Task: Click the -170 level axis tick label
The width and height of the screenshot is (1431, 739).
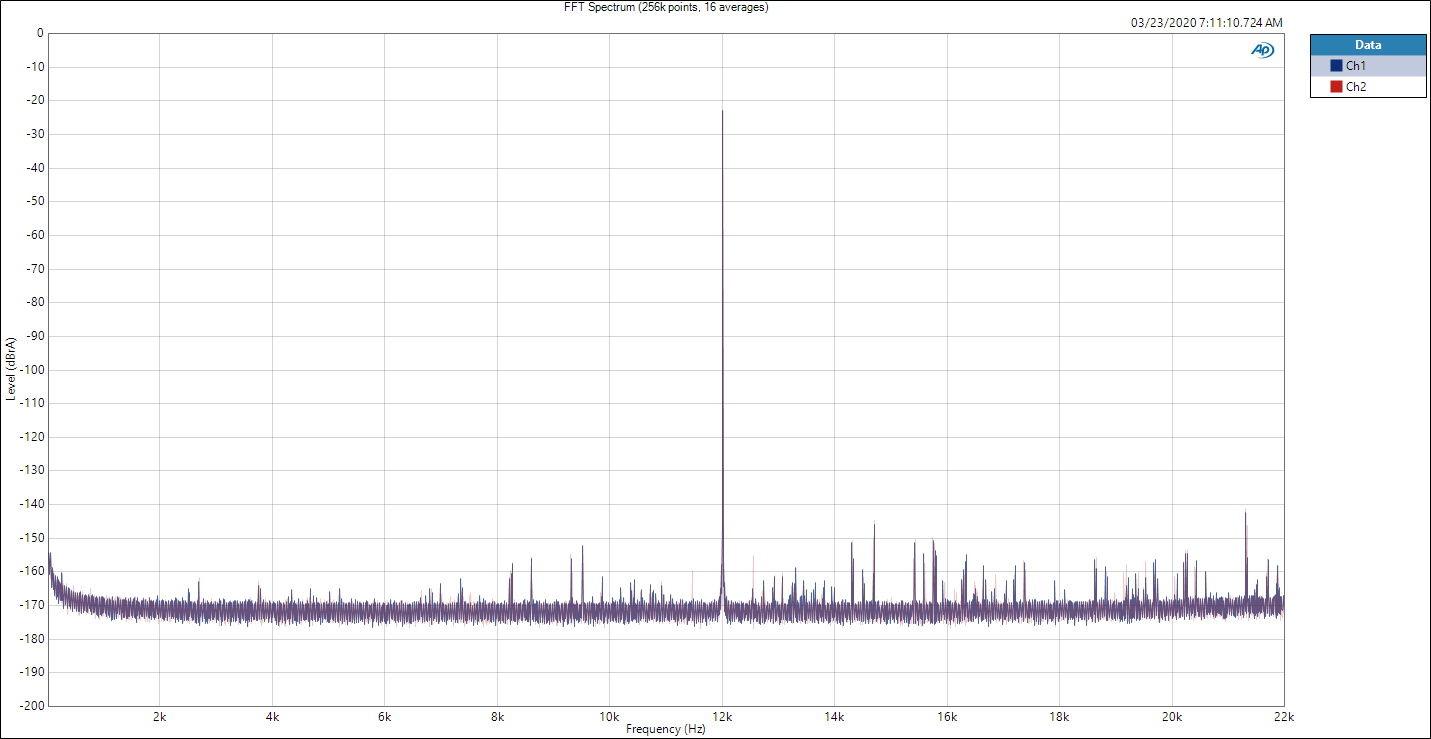Action: (x=33, y=605)
